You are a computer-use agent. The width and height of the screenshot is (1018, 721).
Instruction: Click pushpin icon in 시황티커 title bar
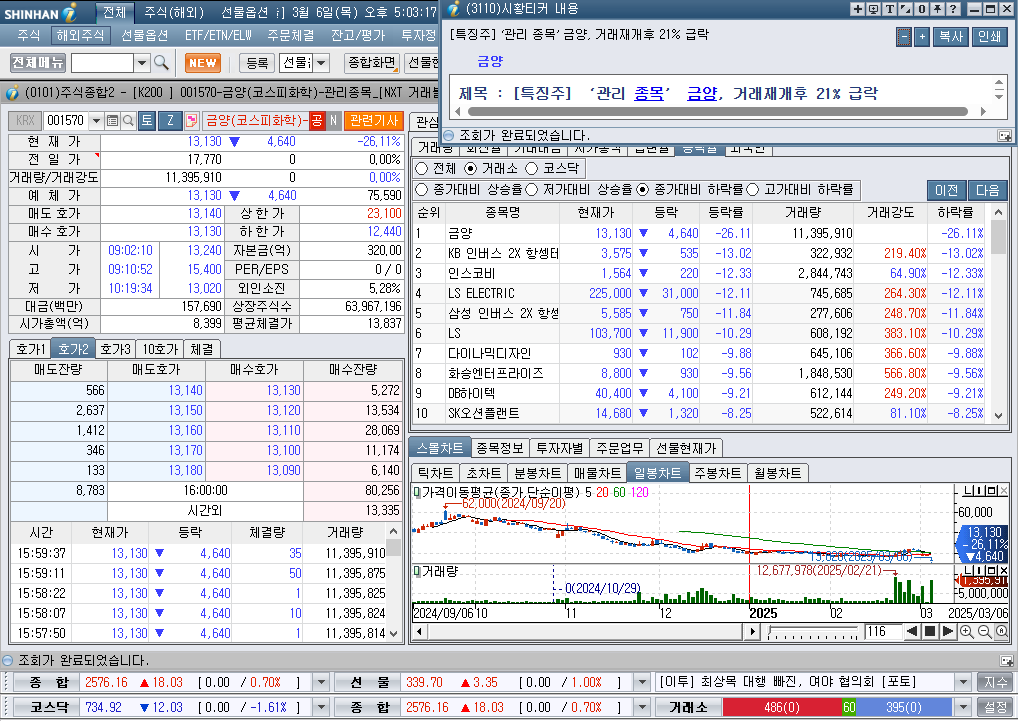pos(937,9)
